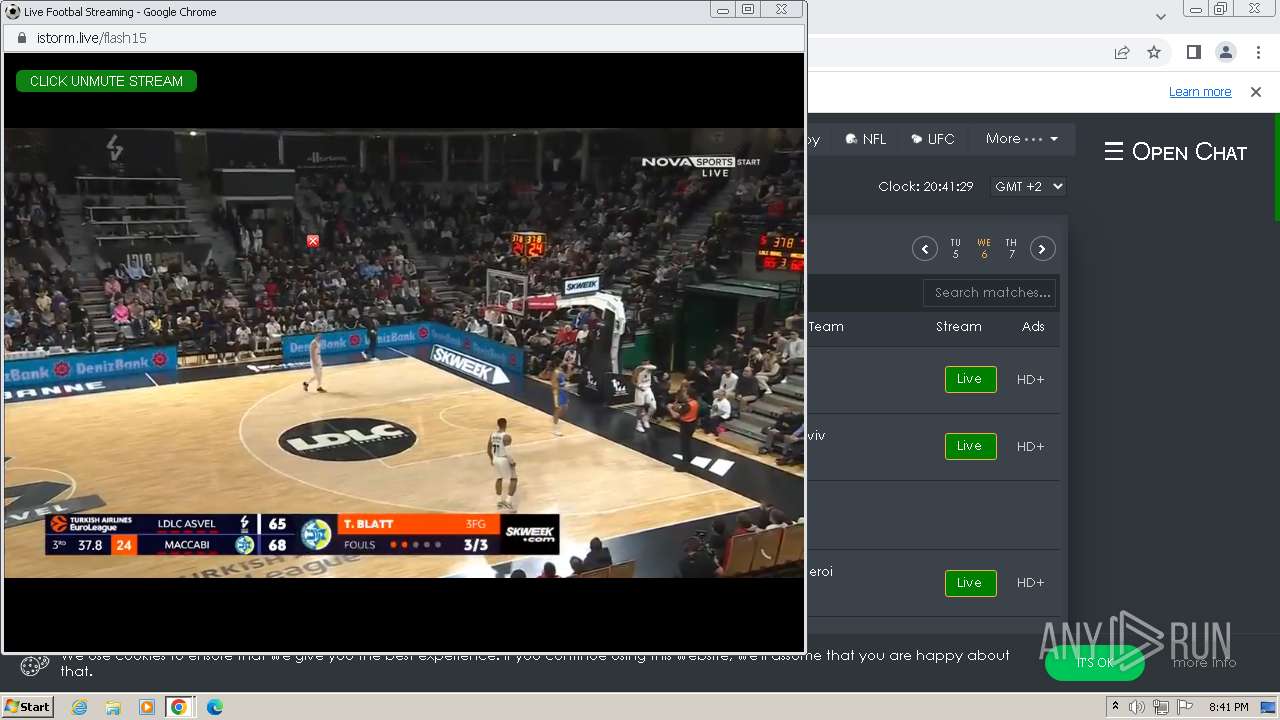Accept cookies with the IT'S OK button
1280x720 pixels.
click(1095, 662)
